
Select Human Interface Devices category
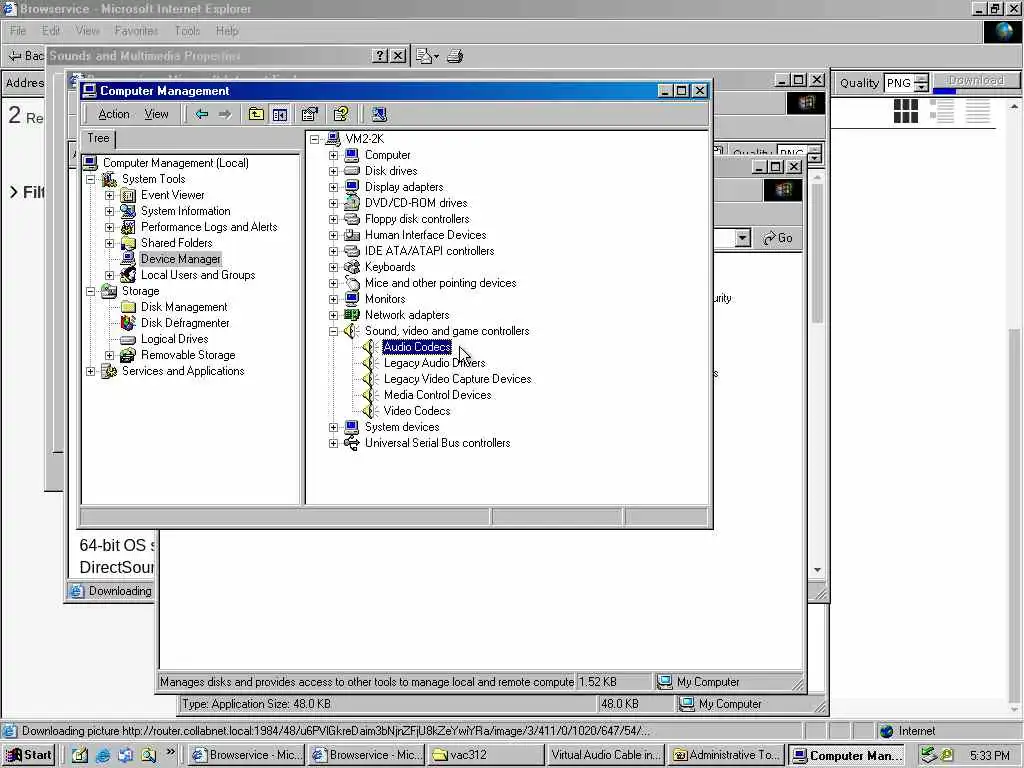click(425, 235)
